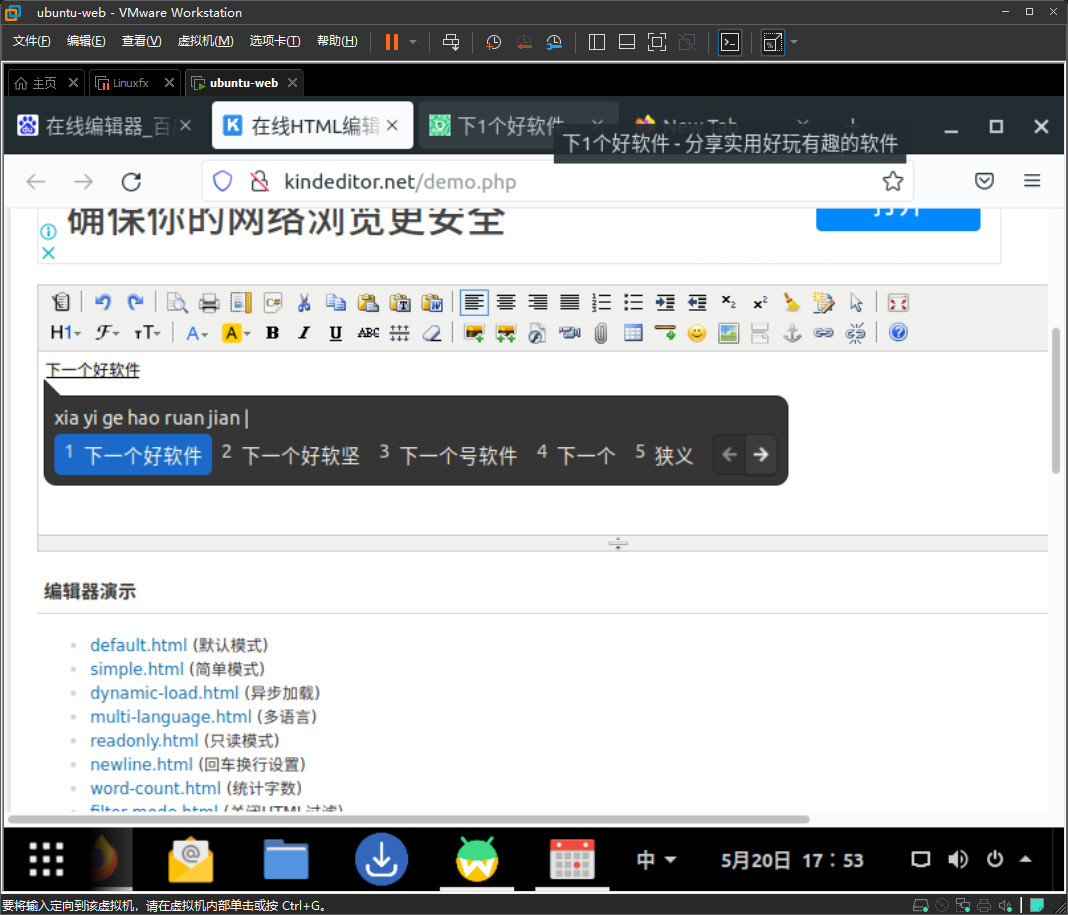Viewport: 1068px width, 915px height.
Task: Click the Insert Table icon
Action: pos(633,333)
